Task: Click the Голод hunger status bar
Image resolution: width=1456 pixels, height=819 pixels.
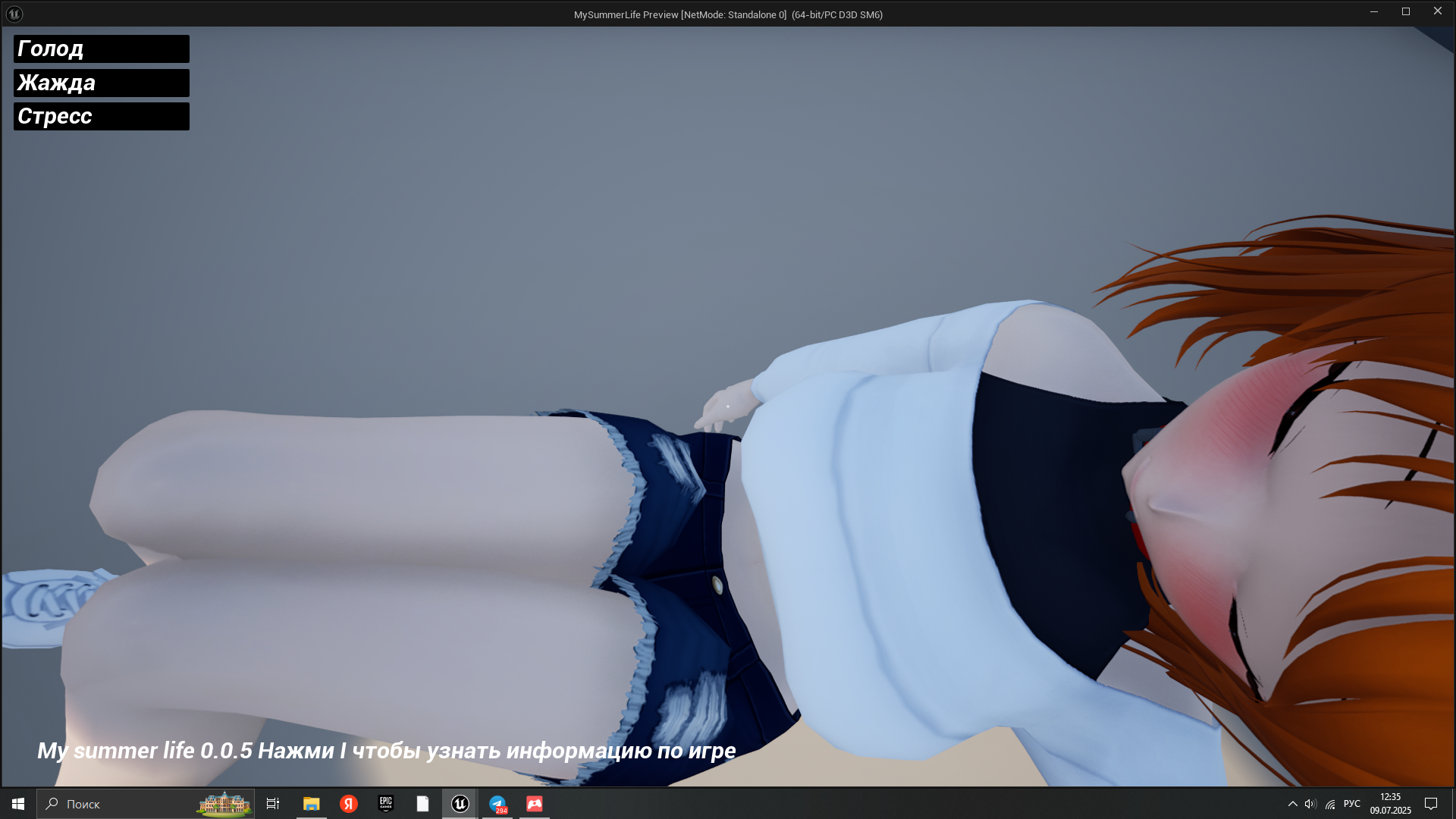Action: [x=102, y=49]
